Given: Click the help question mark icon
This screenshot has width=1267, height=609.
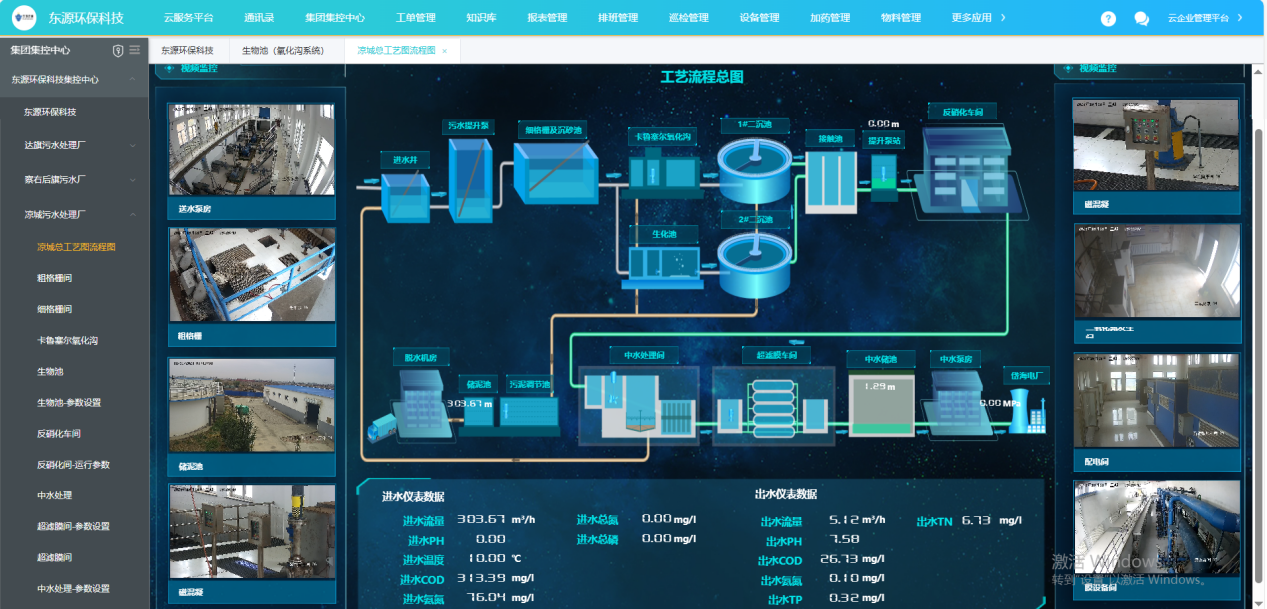Looking at the screenshot, I should pos(1108,19).
